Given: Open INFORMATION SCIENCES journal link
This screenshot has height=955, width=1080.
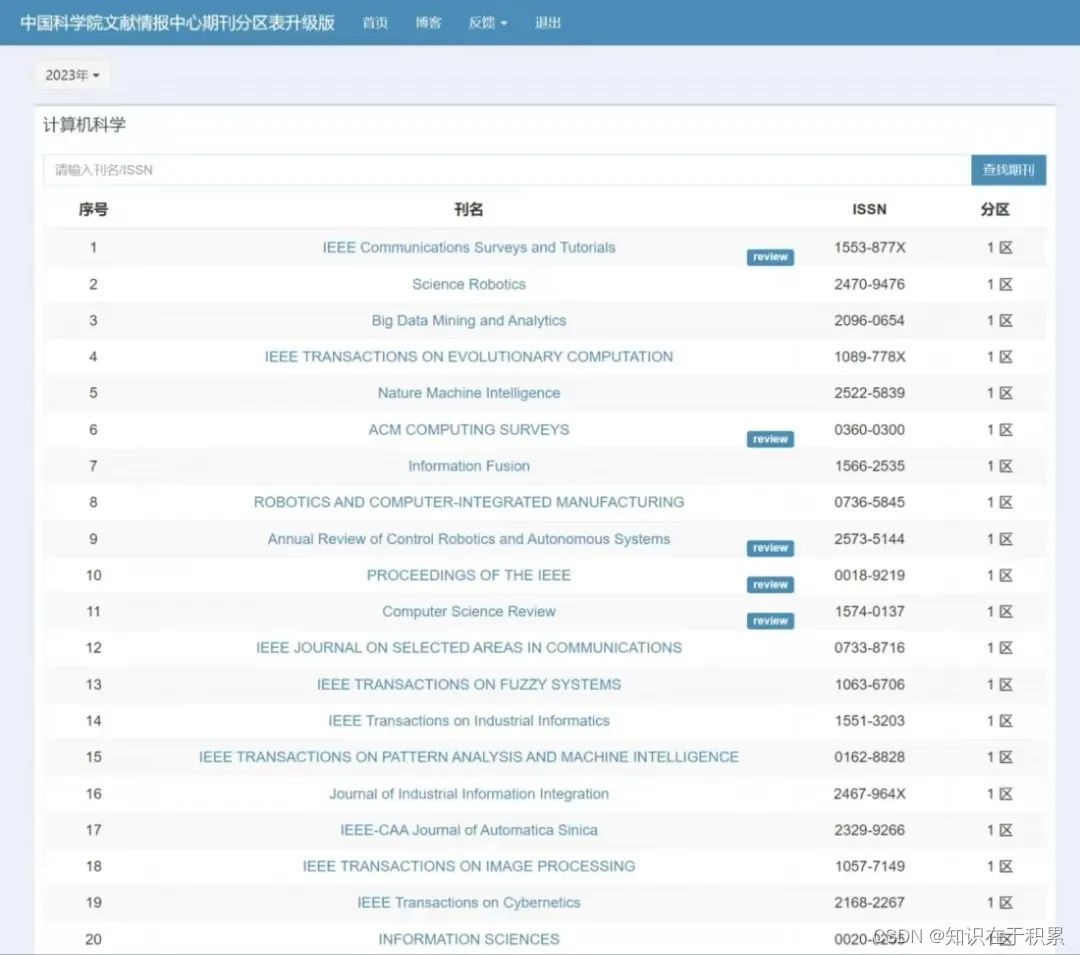Looking at the screenshot, I should 468,939.
